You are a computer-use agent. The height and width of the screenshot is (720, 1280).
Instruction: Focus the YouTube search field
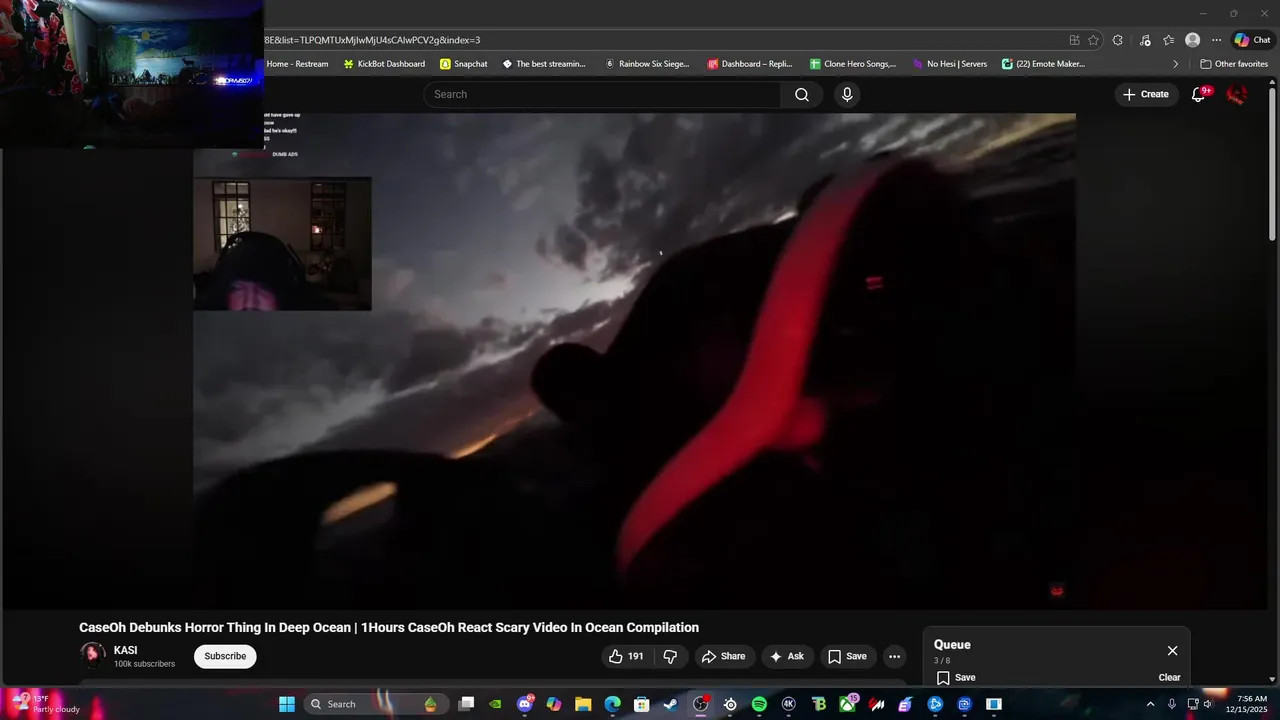click(x=602, y=94)
